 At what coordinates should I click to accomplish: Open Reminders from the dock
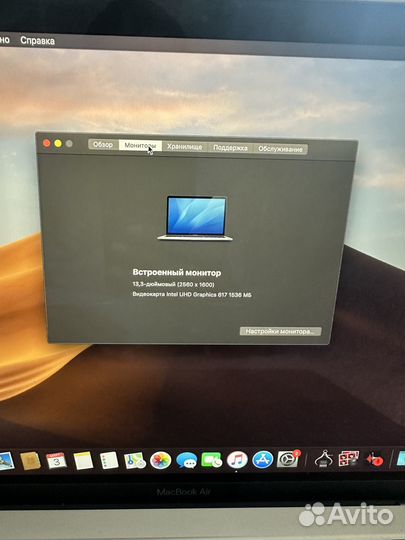tap(109, 461)
